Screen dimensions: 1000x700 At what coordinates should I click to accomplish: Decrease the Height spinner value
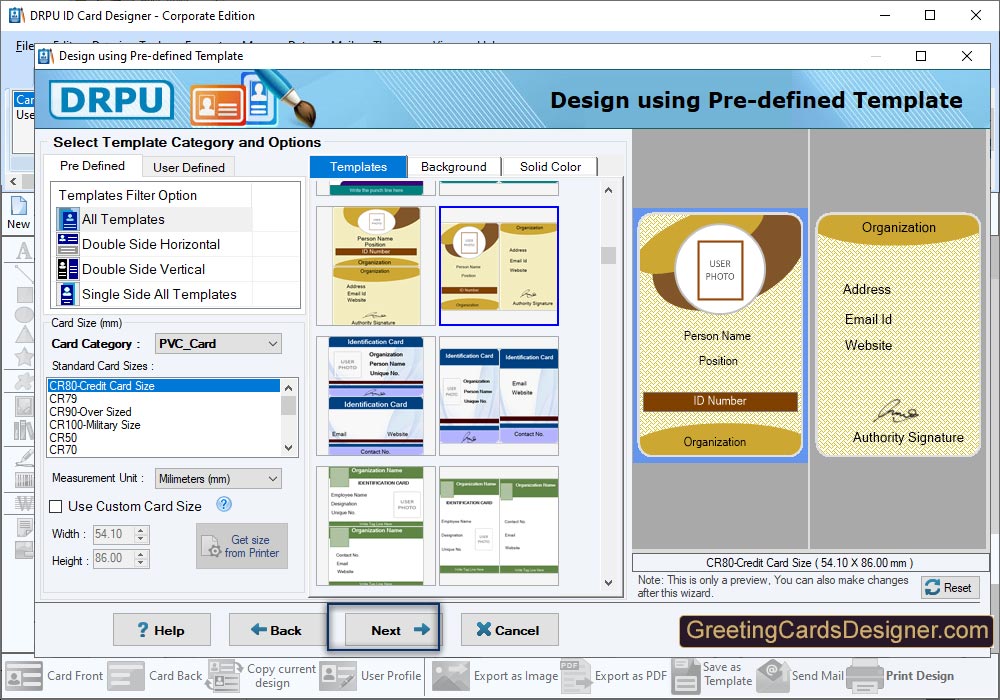142,563
